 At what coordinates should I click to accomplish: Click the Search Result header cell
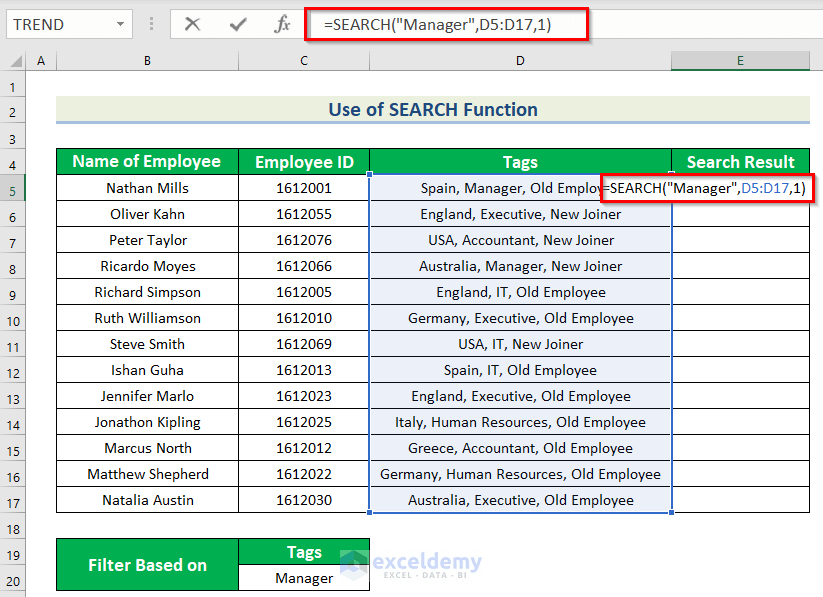pyautogui.click(x=740, y=161)
